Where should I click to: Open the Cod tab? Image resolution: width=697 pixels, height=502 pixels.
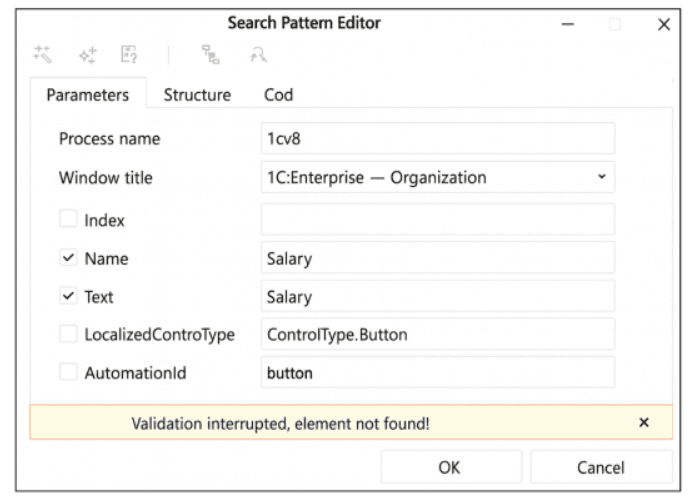click(278, 95)
